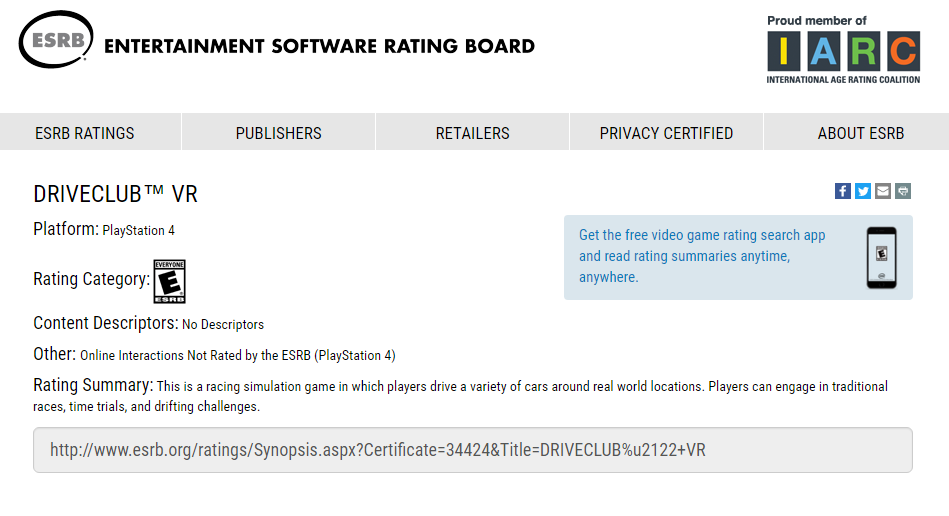Click the DRIVECLUB VR game title
The width and height of the screenshot is (949, 516).
[x=116, y=194]
